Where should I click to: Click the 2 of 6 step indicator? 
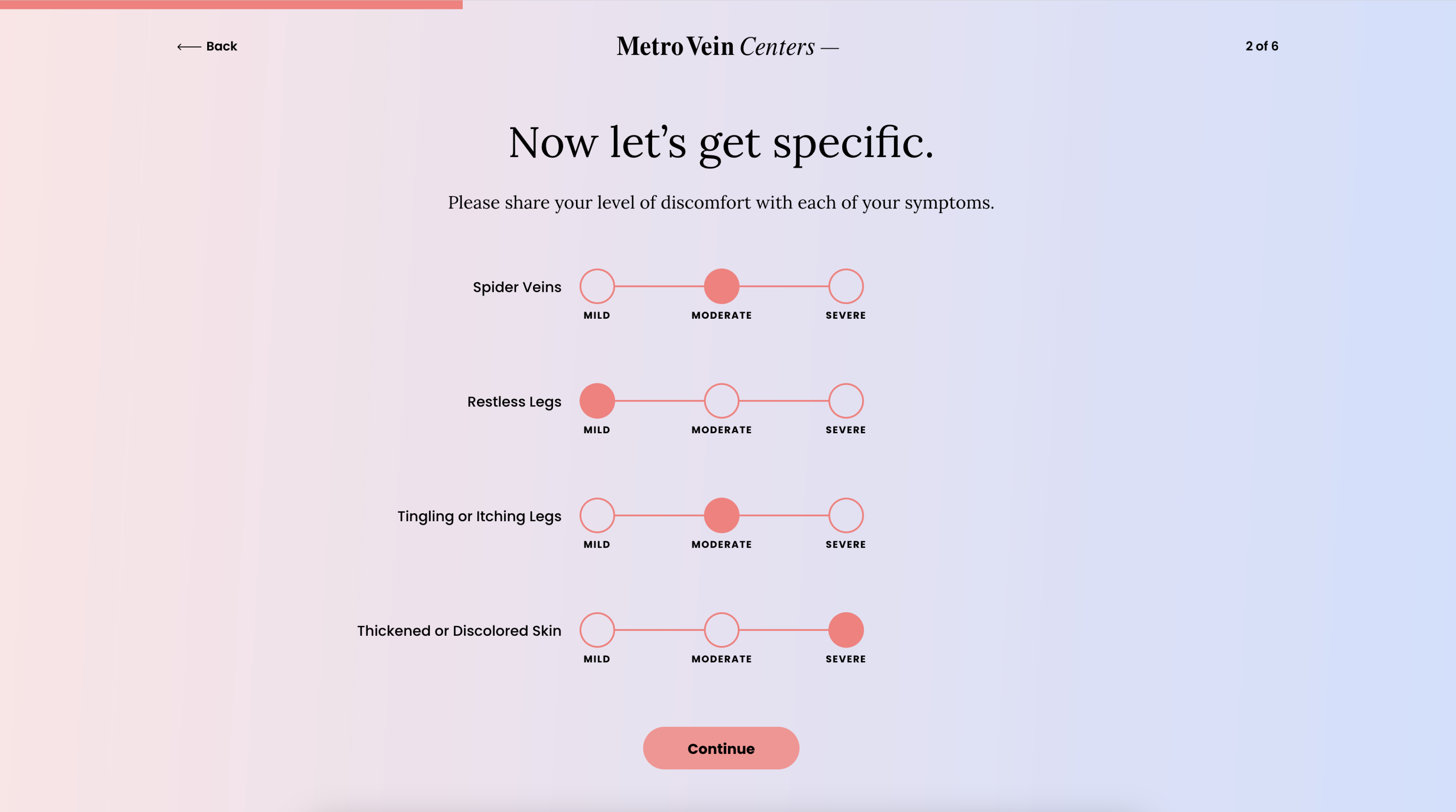point(1261,46)
